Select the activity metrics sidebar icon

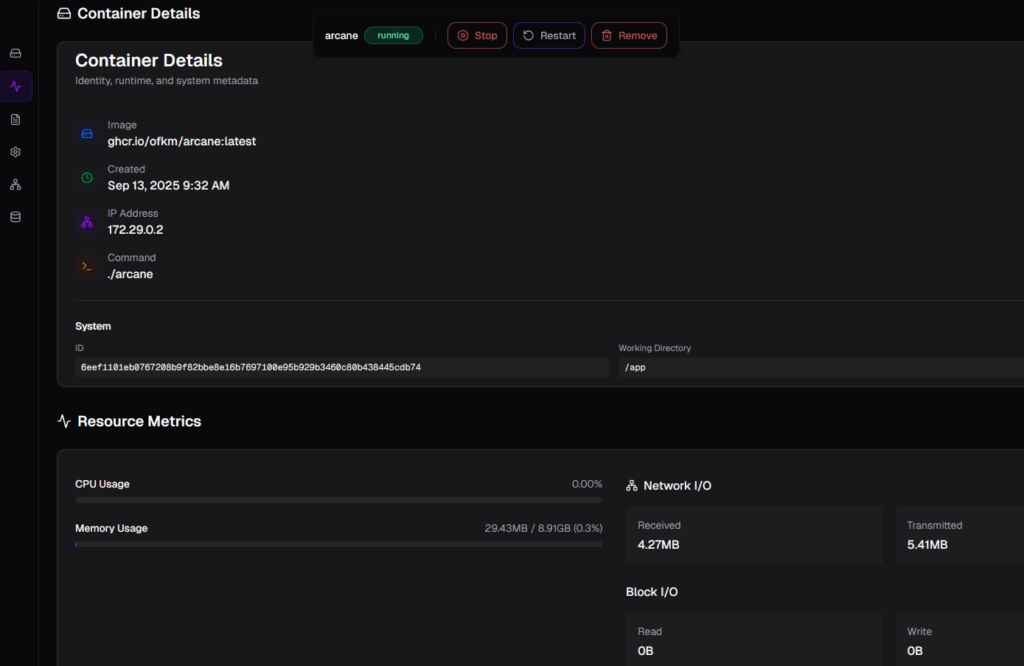click(x=16, y=86)
